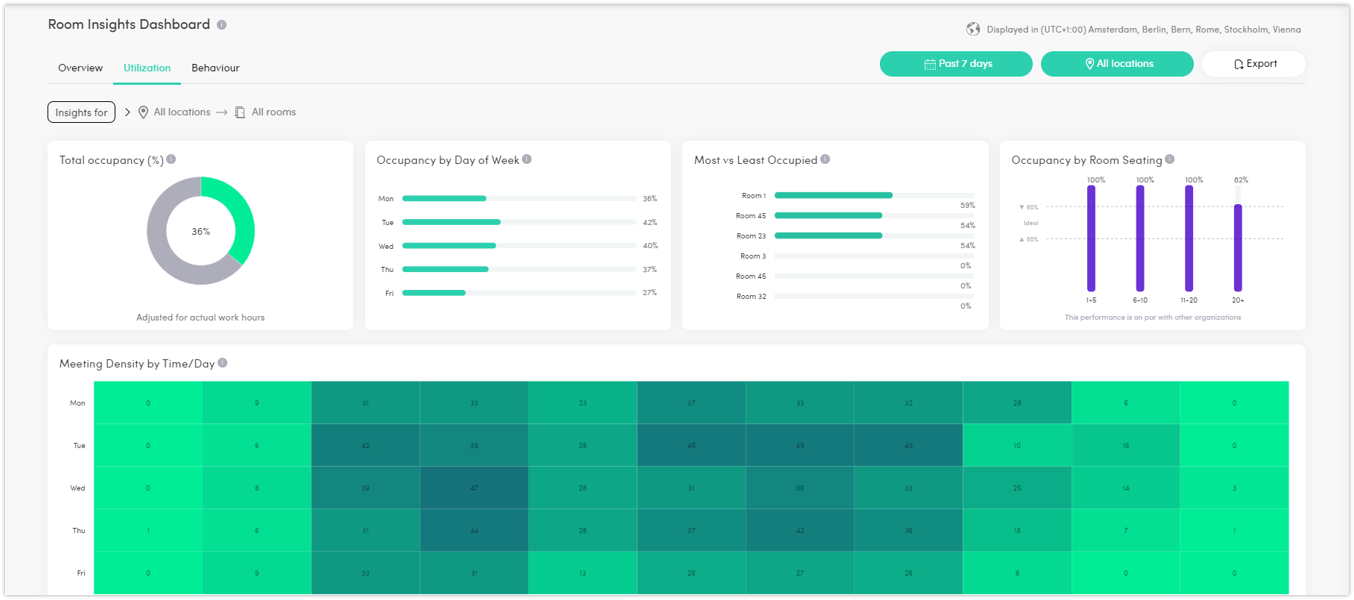Switch to the Behaviour tab

click(x=215, y=68)
